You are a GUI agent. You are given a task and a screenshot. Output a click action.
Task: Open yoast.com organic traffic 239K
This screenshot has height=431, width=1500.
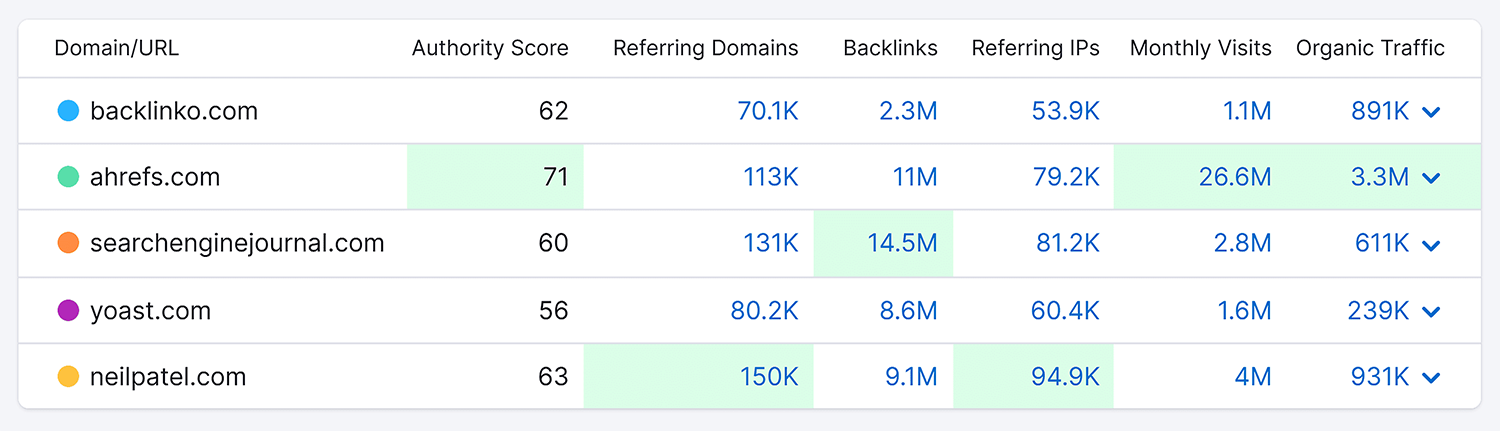[1379, 310]
